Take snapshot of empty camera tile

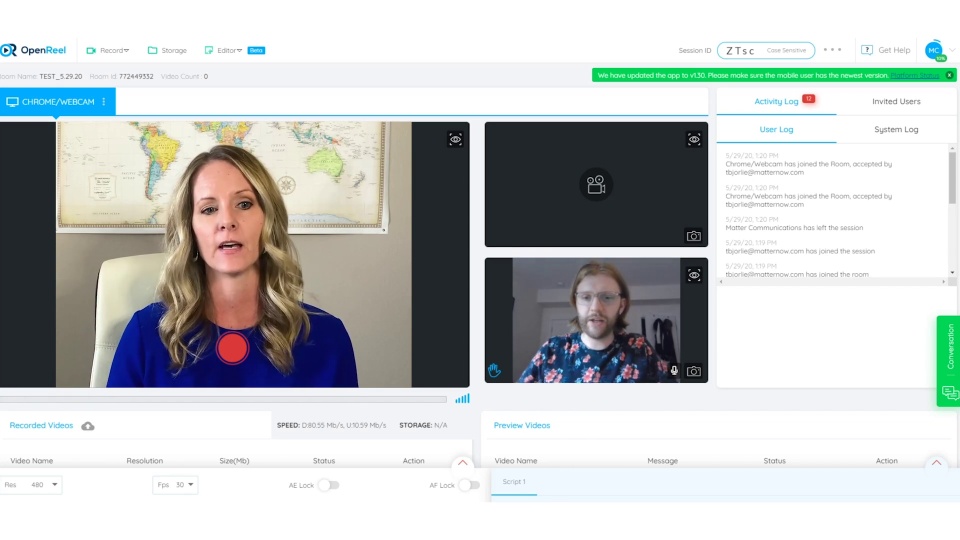tap(694, 236)
